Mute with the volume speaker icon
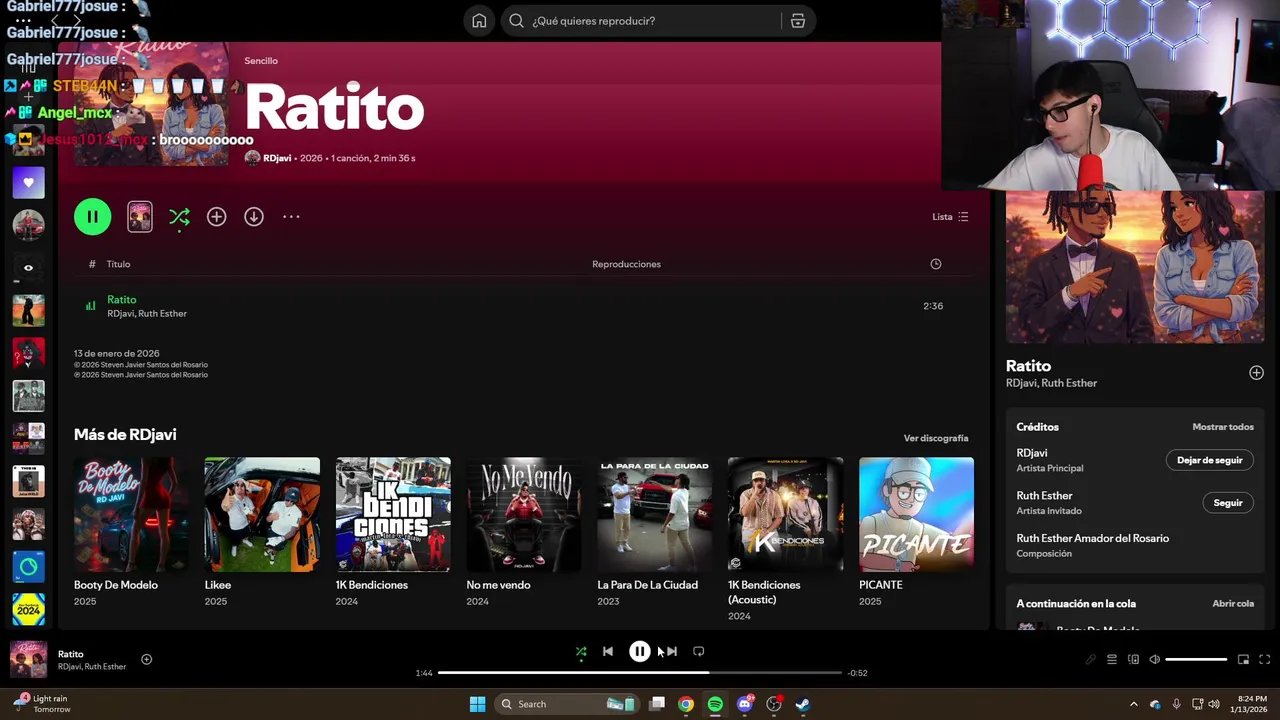Screen dimensions: 1280x720 point(1154,660)
